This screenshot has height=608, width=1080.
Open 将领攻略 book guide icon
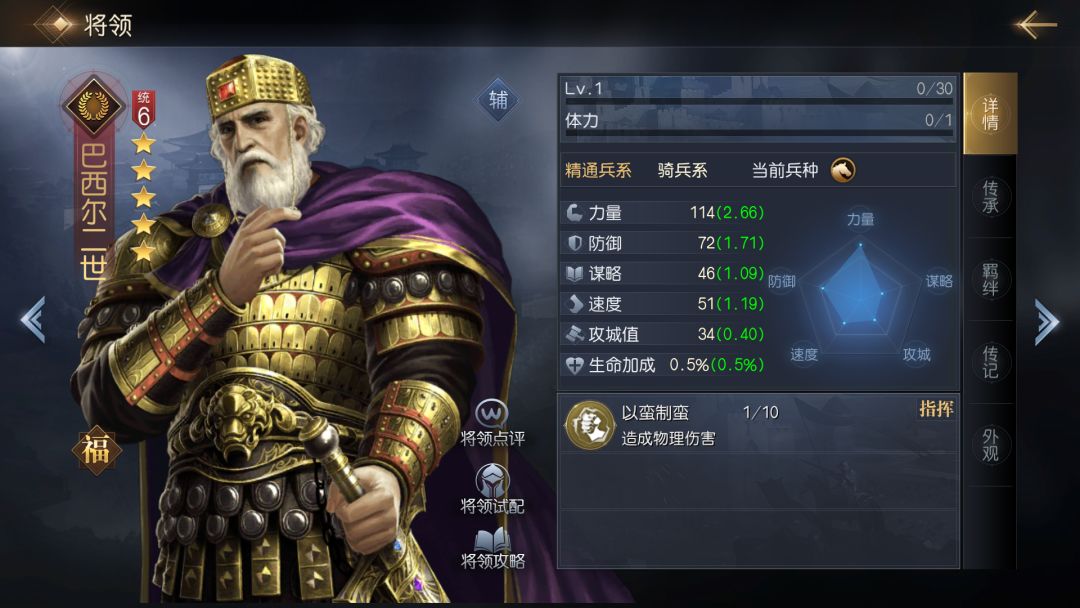tap(492, 541)
